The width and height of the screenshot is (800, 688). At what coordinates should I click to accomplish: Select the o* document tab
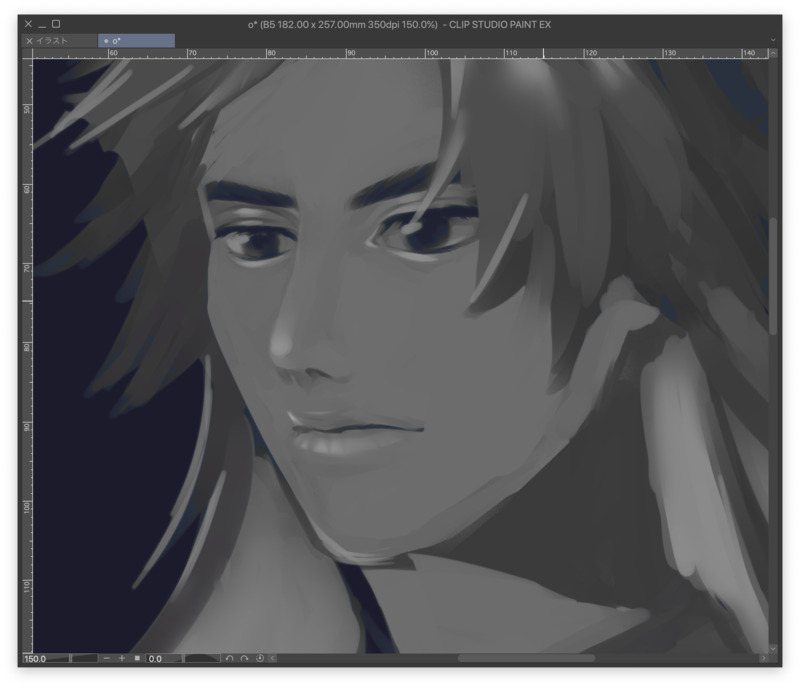coord(136,41)
